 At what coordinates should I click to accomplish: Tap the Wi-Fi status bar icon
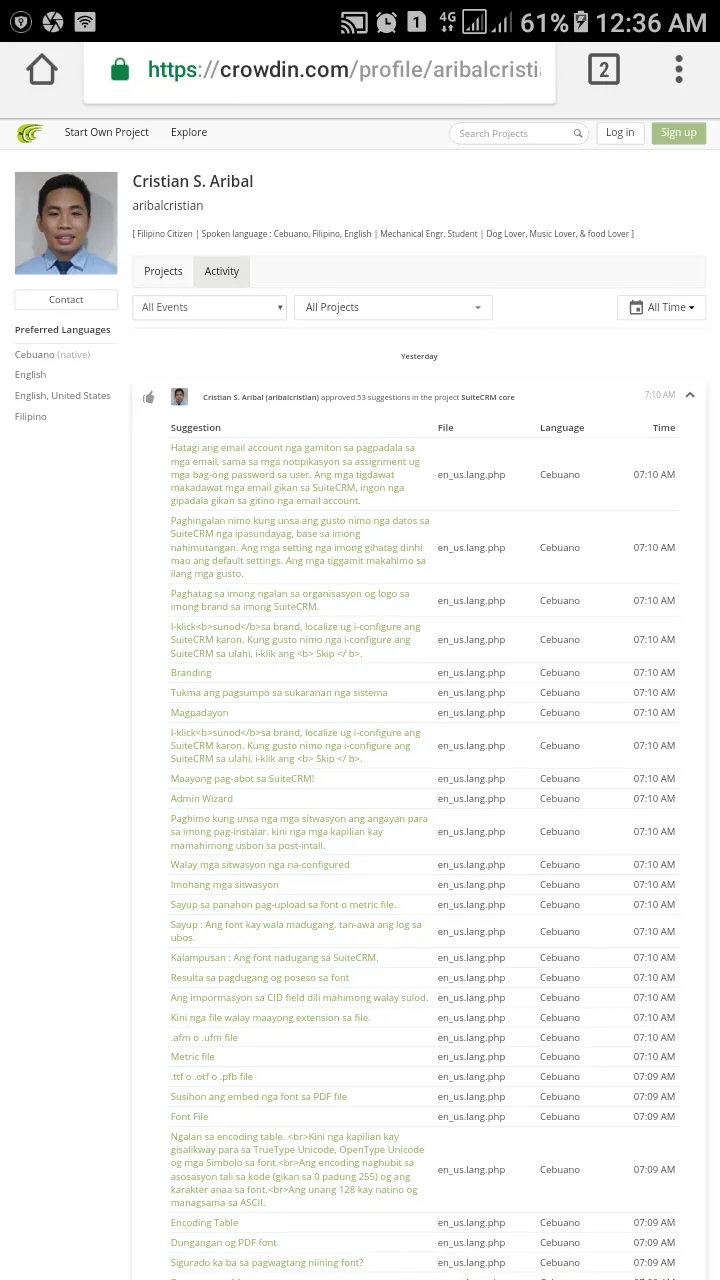point(85,22)
